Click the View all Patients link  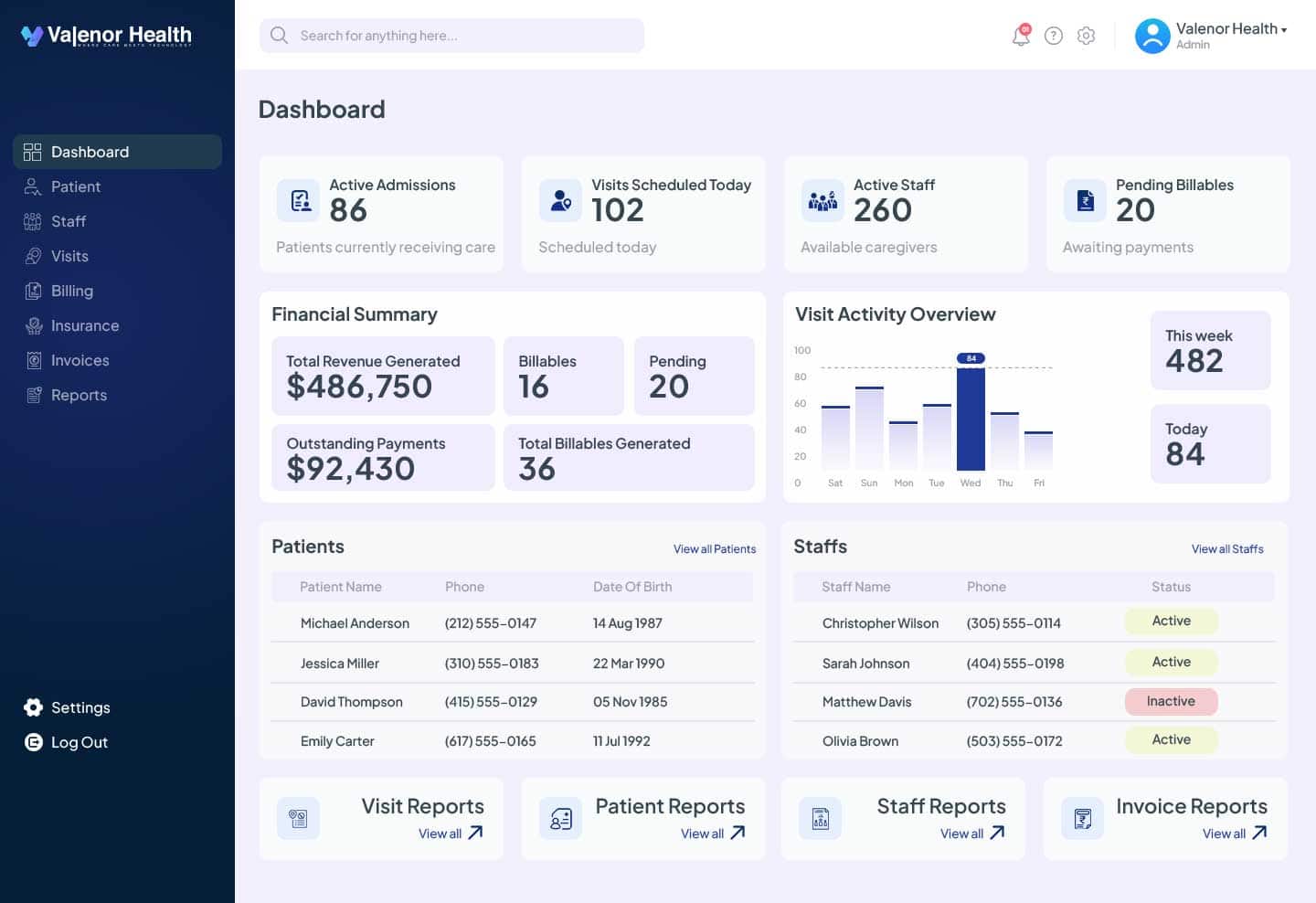pyautogui.click(x=715, y=549)
